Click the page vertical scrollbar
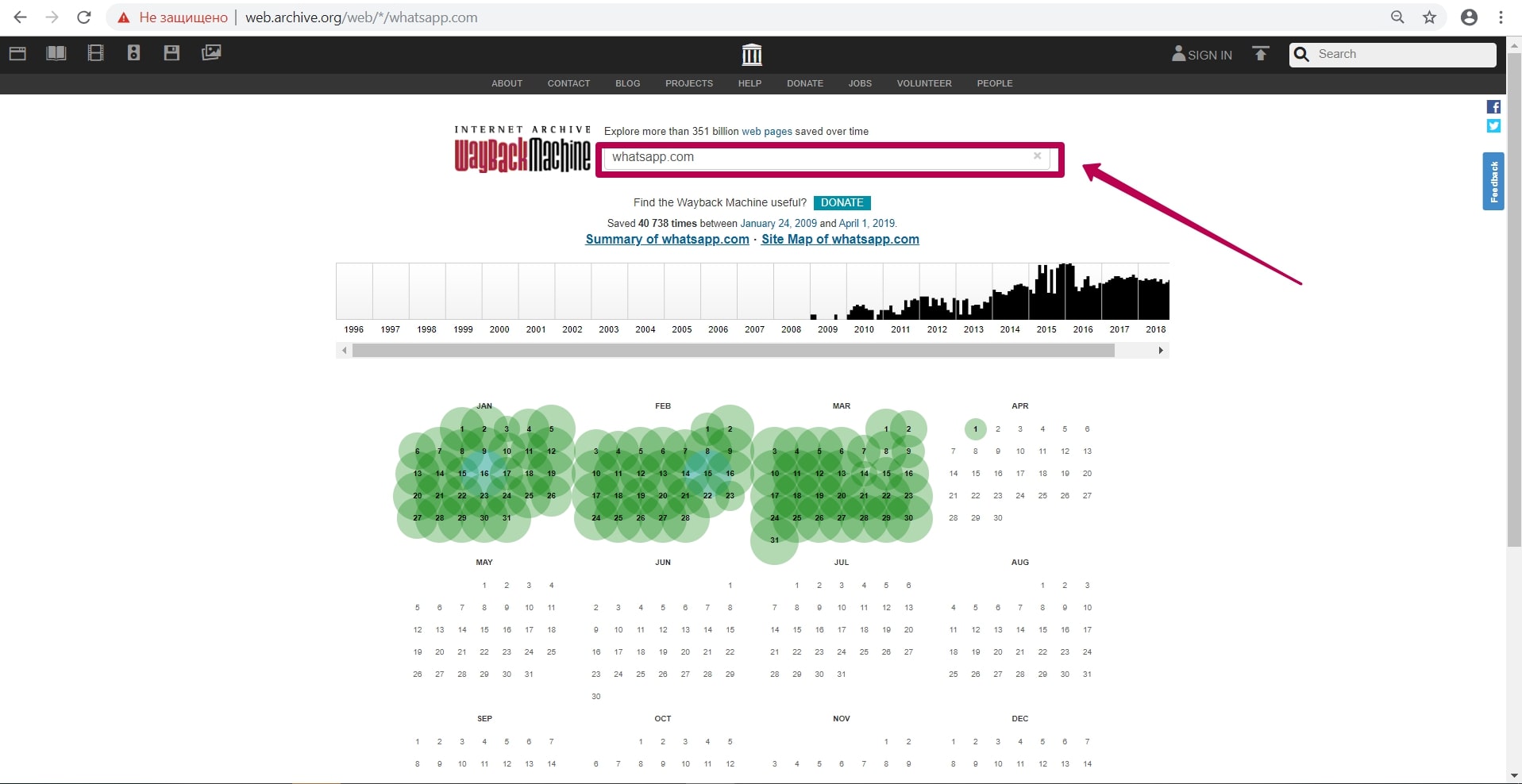Image resolution: width=1522 pixels, height=784 pixels. click(x=1514, y=302)
